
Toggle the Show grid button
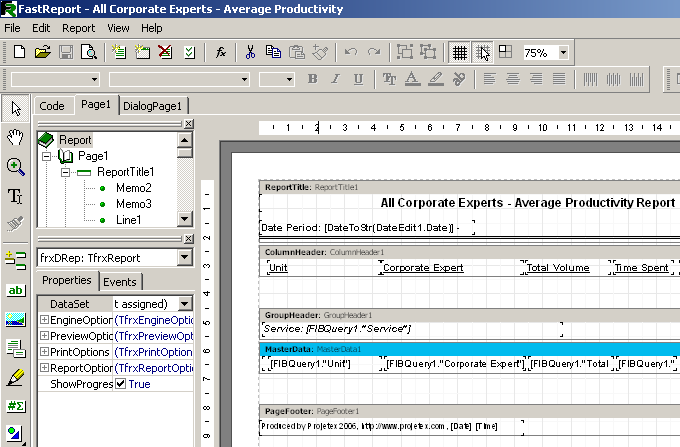tap(459, 52)
